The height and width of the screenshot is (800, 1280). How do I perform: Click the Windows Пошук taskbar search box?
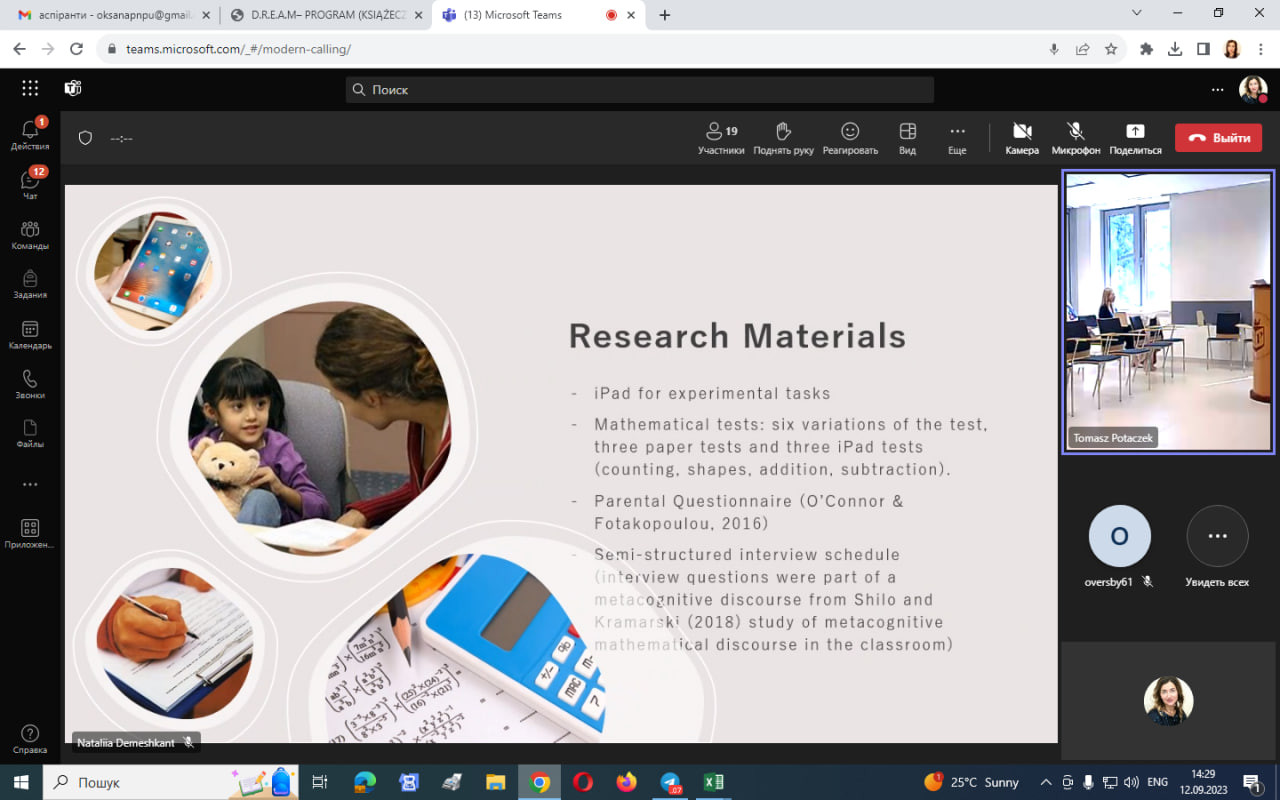point(169,782)
